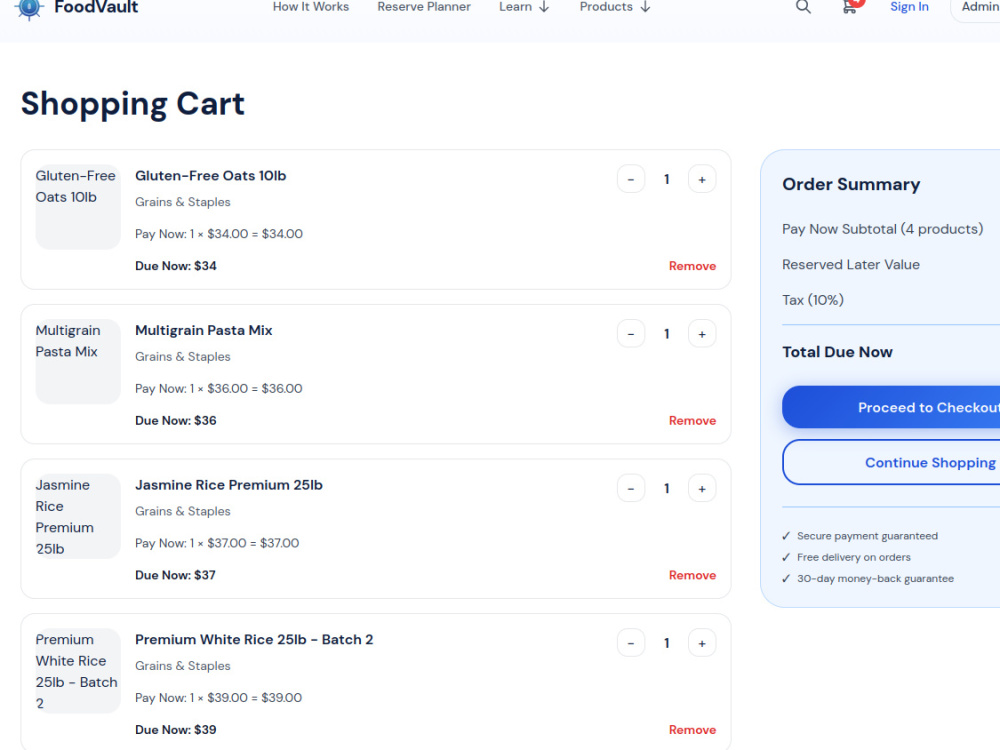Image resolution: width=1000 pixels, height=750 pixels.
Task: Click 'Free delivery on orders' text
Action: pyautogui.click(x=854, y=557)
